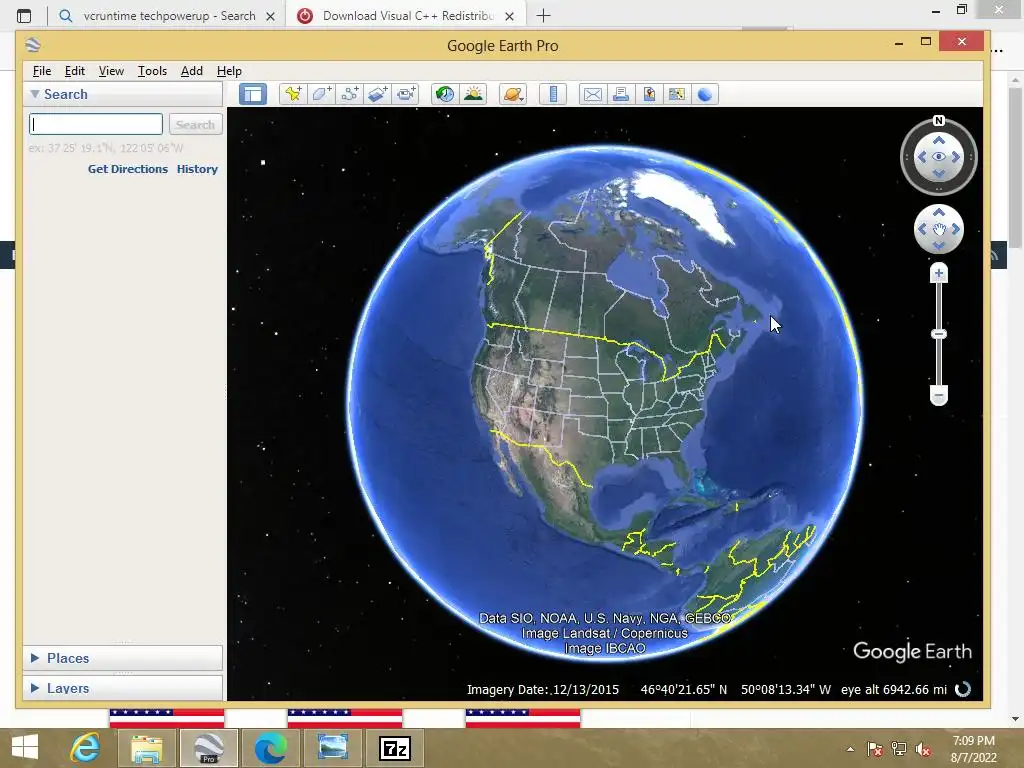1024x768 pixels.
Task: Toggle the sidebar with the toolbar button
Action: click(x=253, y=95)
